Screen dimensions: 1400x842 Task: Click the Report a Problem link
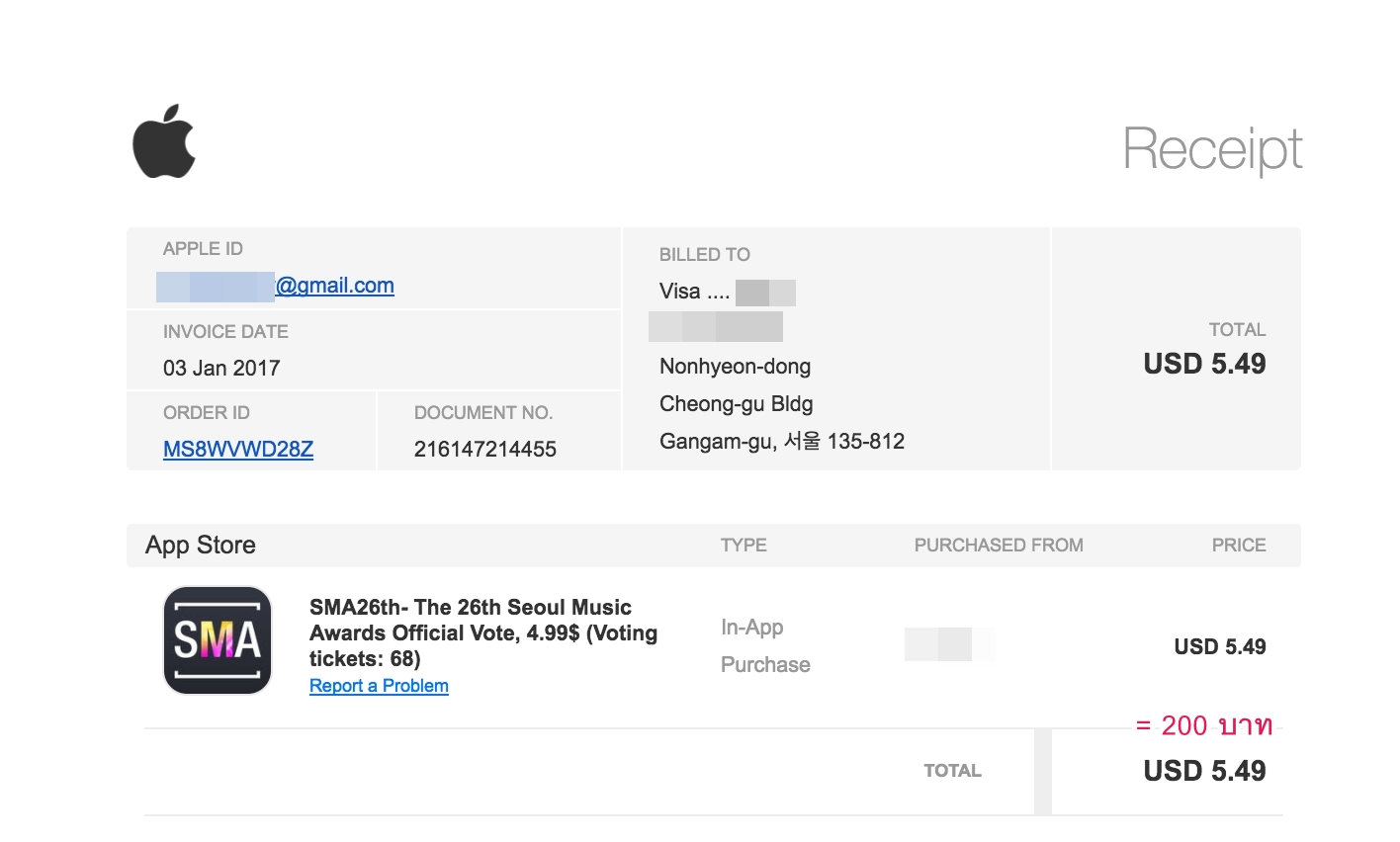pyautogui.click(x=379, y=686)
